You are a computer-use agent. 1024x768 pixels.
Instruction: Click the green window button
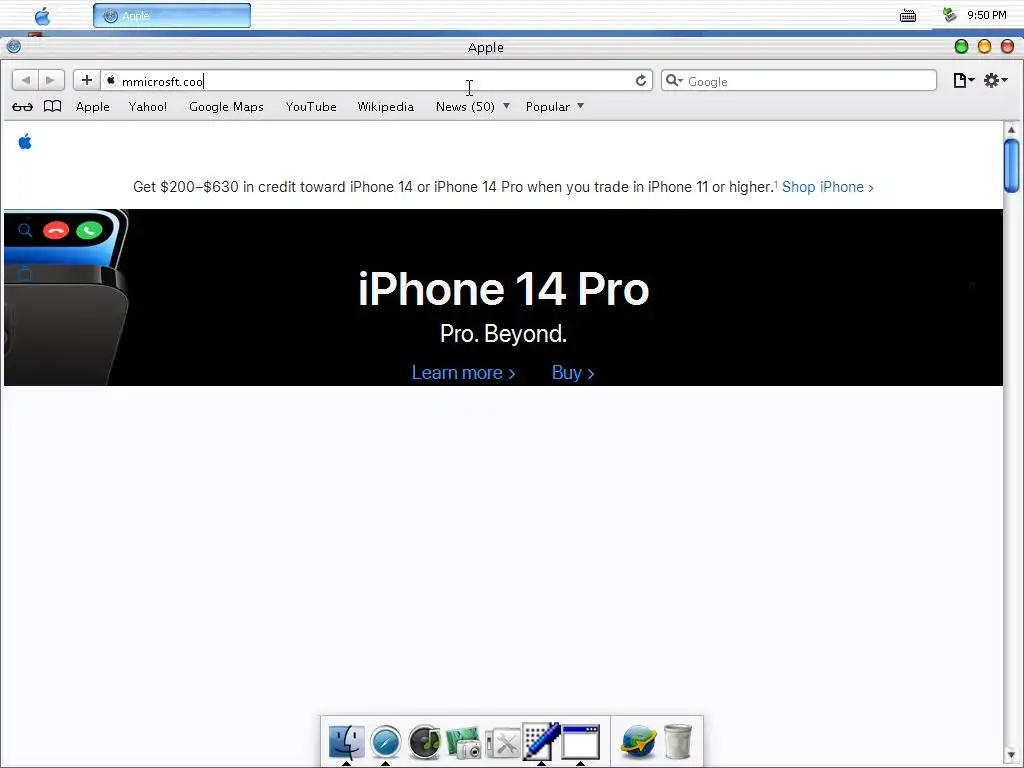[x=961, y=46]
